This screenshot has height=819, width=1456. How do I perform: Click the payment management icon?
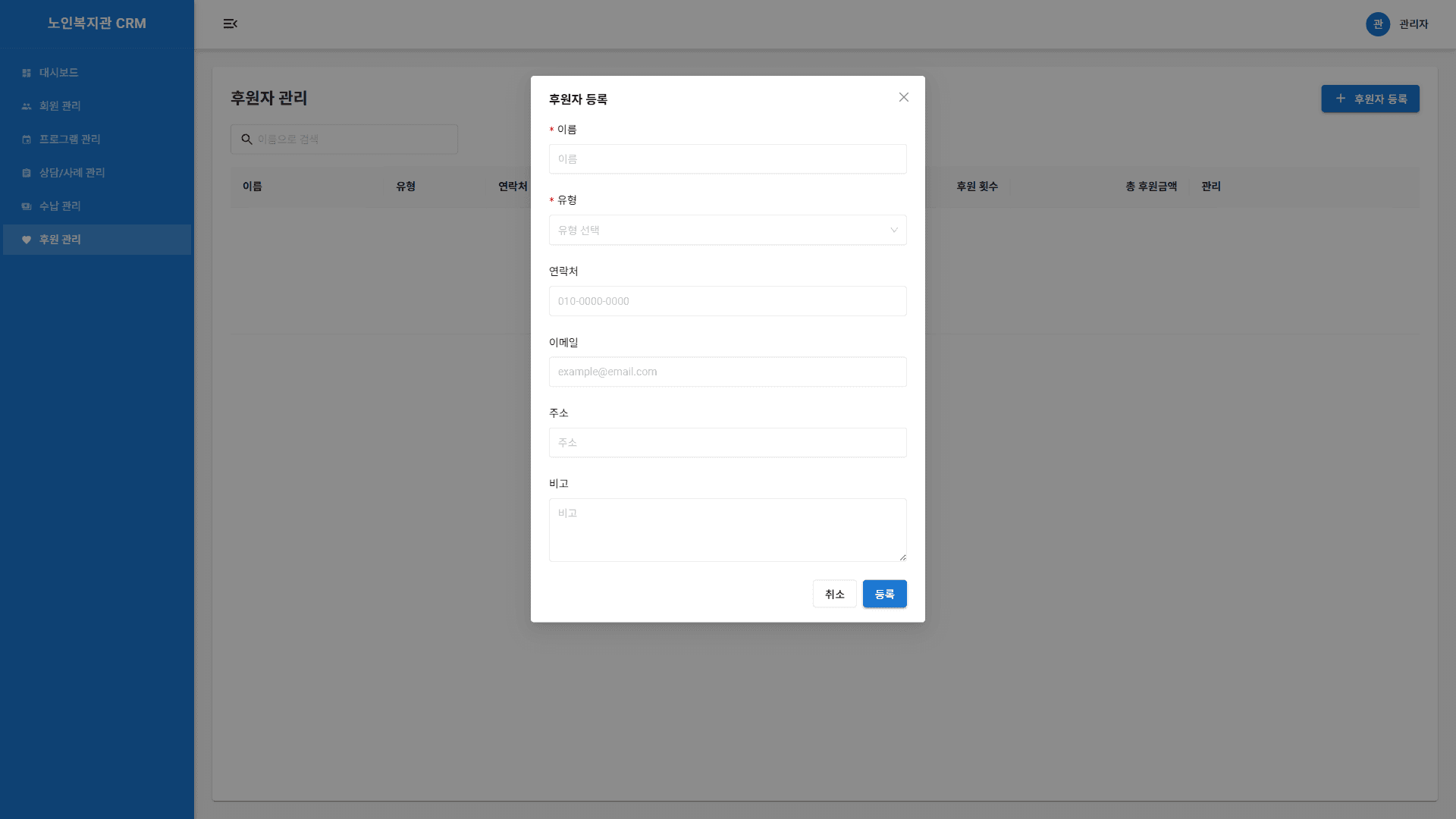(x=27, y=206)
